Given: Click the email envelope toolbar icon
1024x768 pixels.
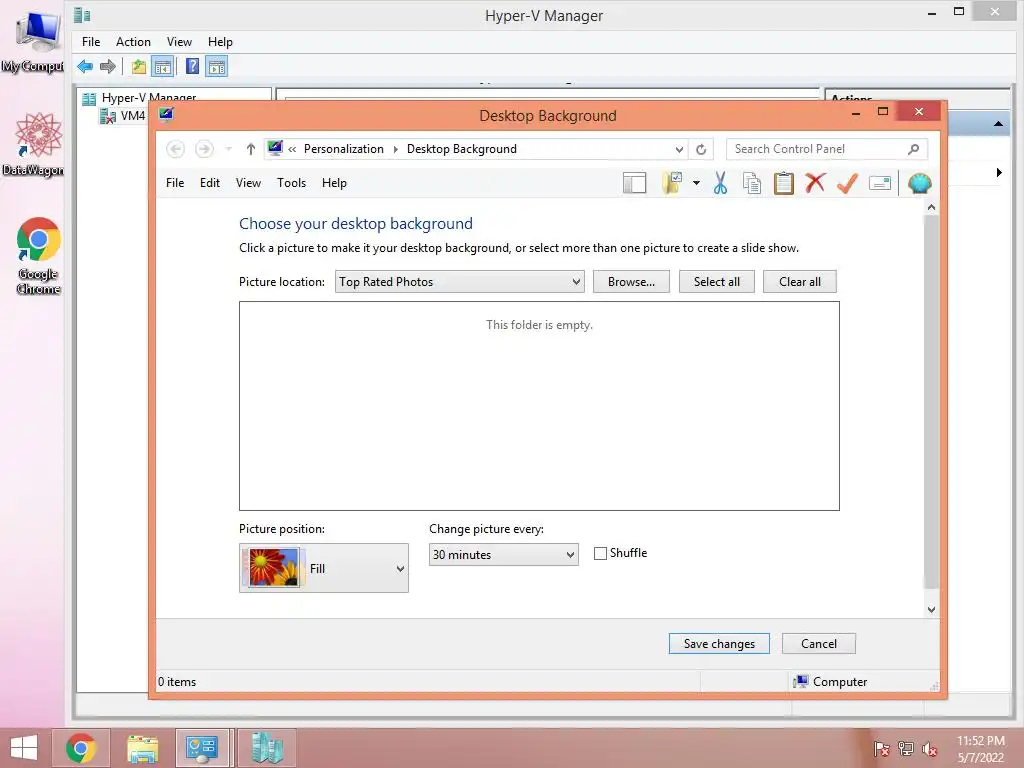Looking at the screenshot, I should tap(880, 184).
